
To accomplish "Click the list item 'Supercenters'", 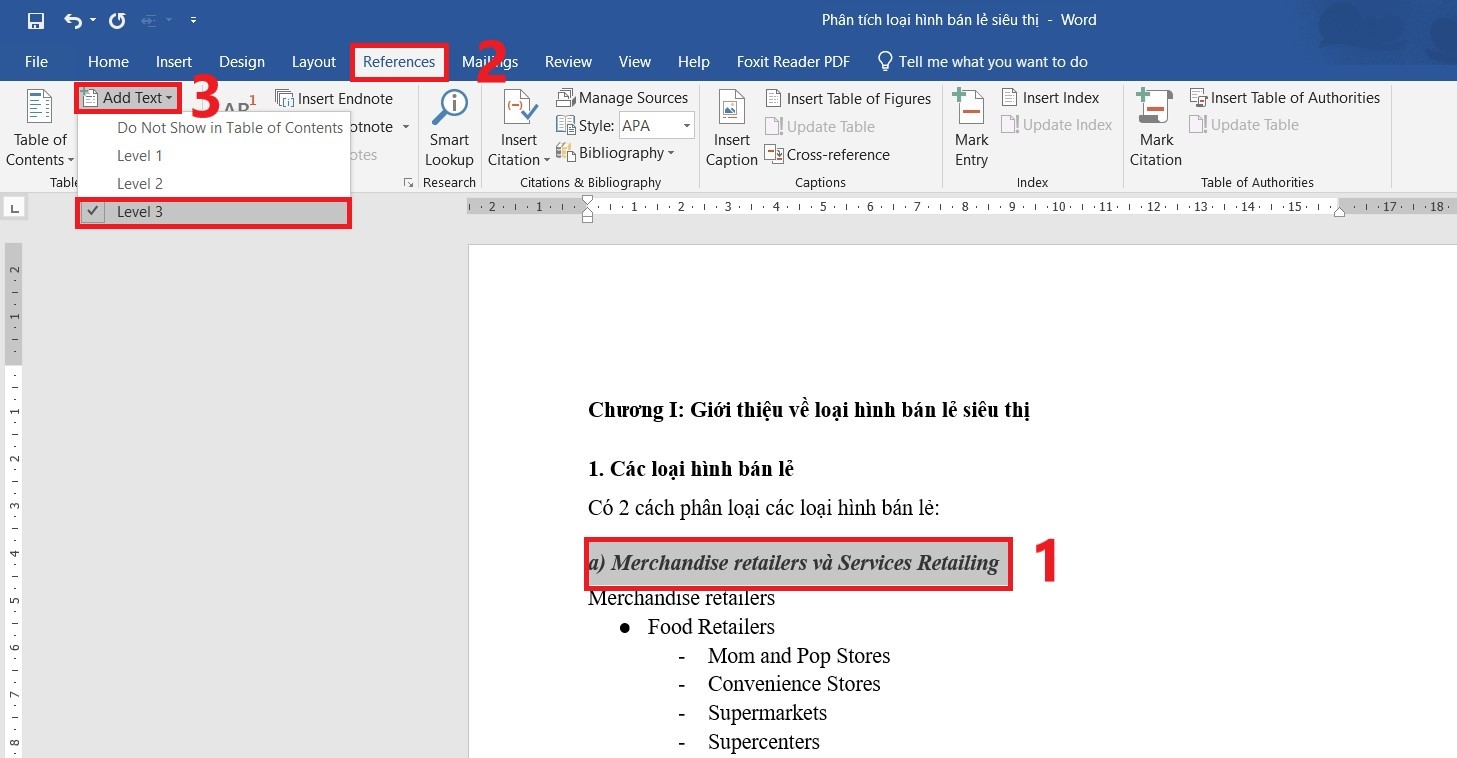I will [764, 742].
